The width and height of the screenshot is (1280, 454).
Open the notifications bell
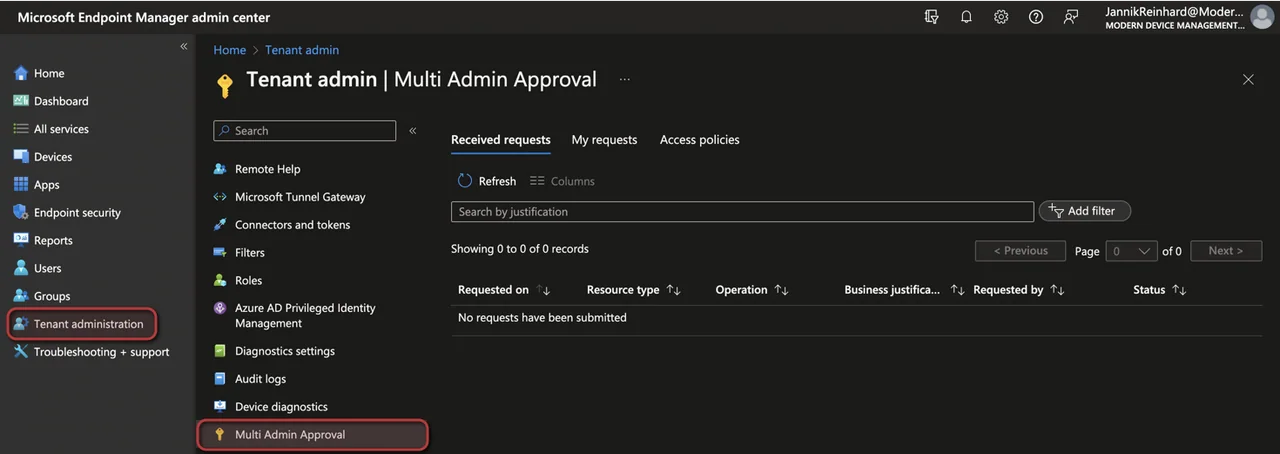pos(966,17)
